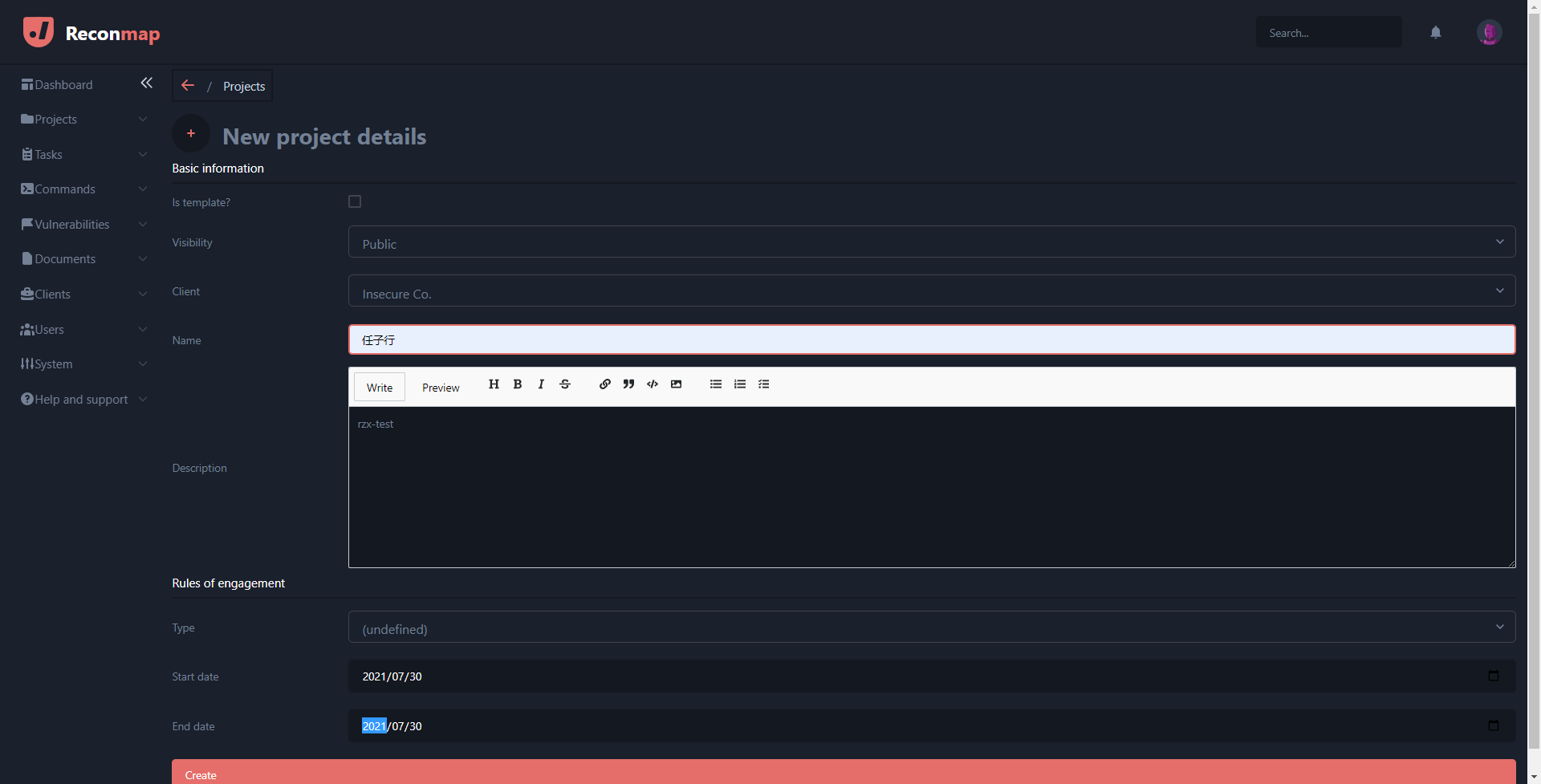Click the Projects breadcrumb link
The image size is (1541, 784).
coord(244,87)
